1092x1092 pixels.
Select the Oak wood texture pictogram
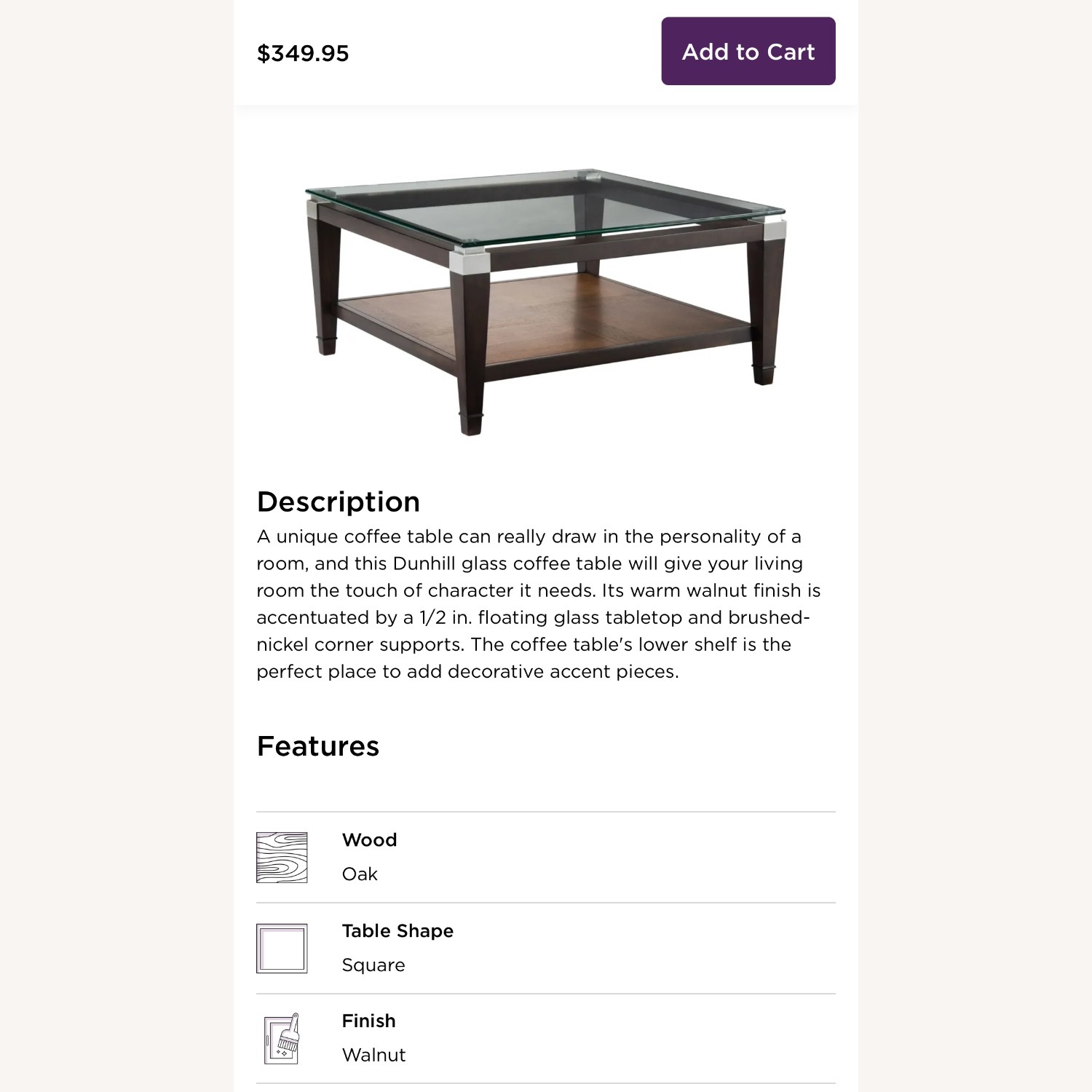[x=282, y=857]
